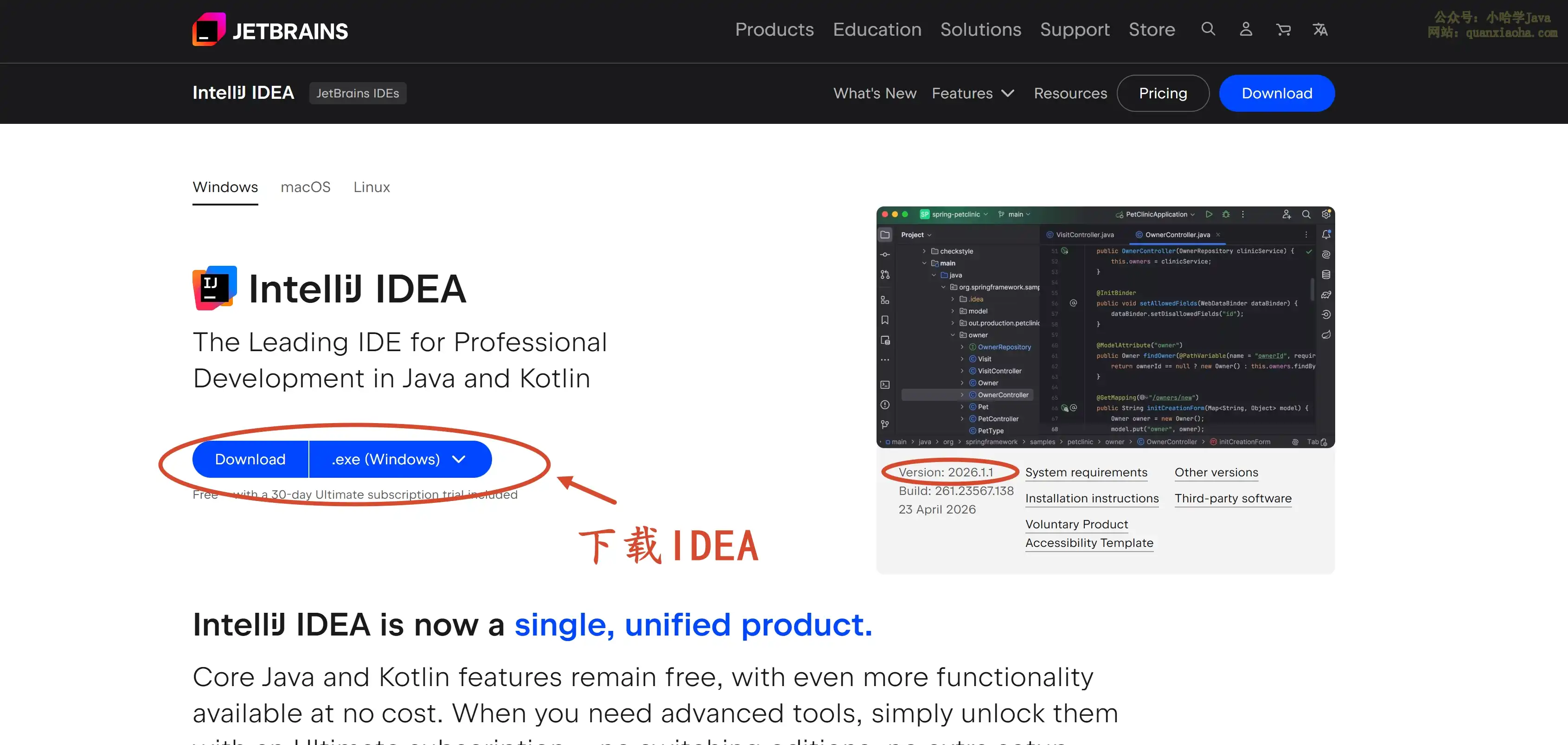Click the IntelliJ IDEA product logo icon

[x=214, y=288]
